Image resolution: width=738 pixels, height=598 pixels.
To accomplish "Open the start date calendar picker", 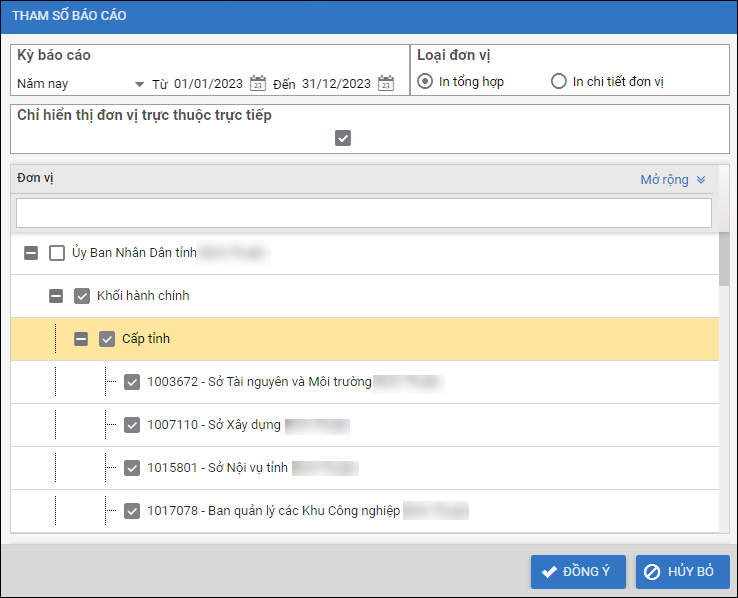I will pyautogui.click(x=258, y=84).
